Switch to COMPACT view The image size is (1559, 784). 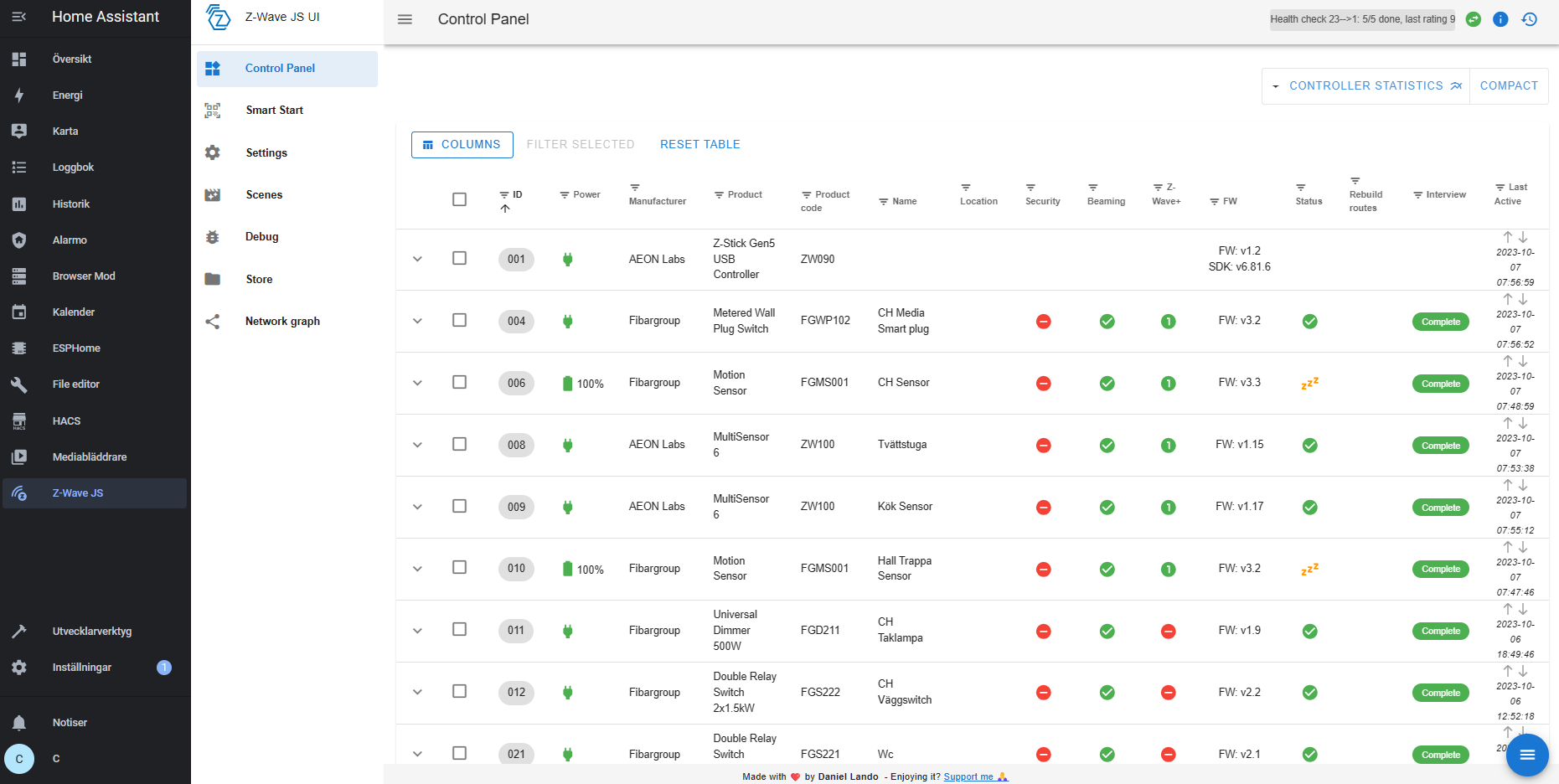coord(1509,85)
